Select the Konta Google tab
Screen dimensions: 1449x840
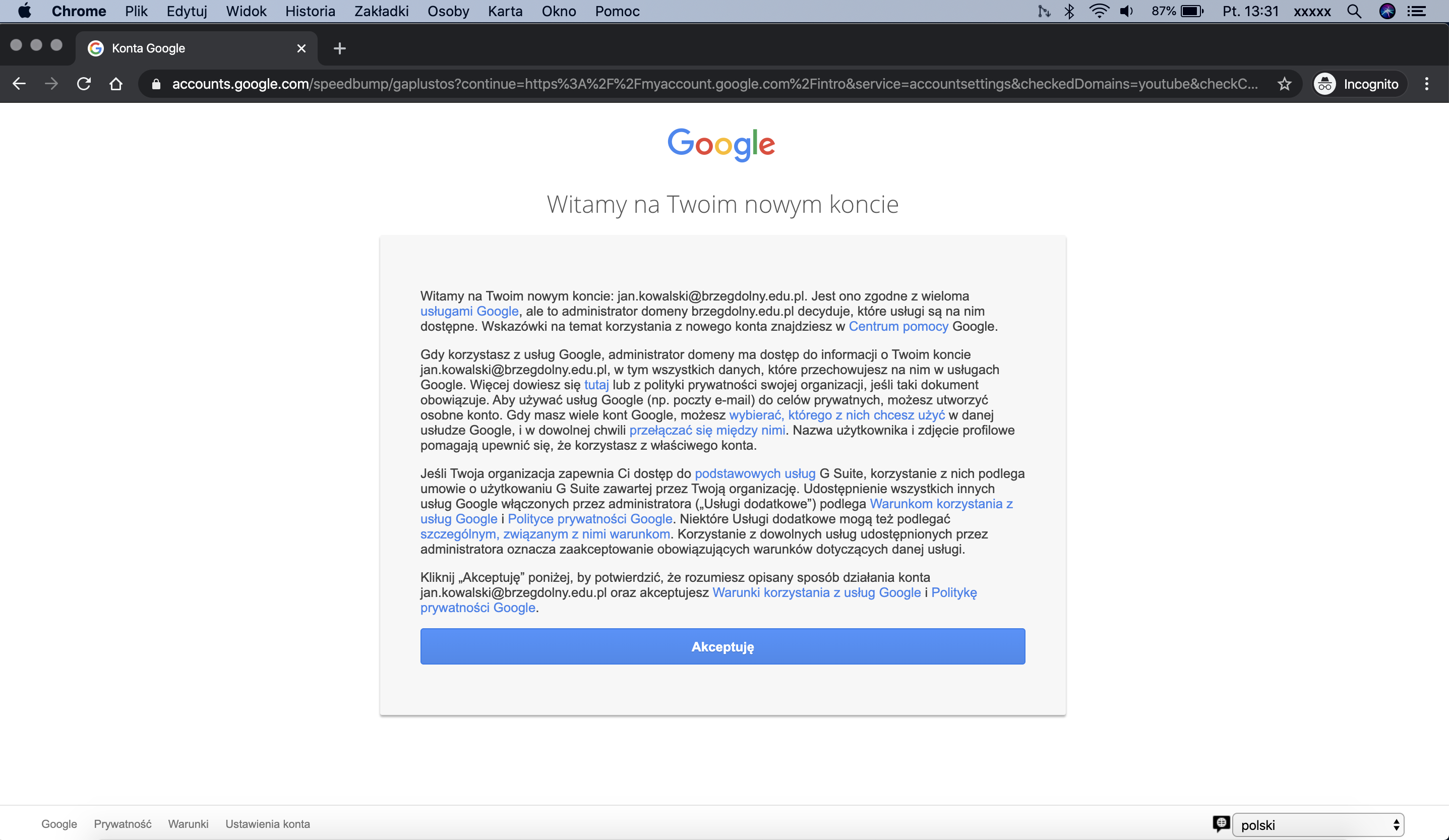coord(196,48)
